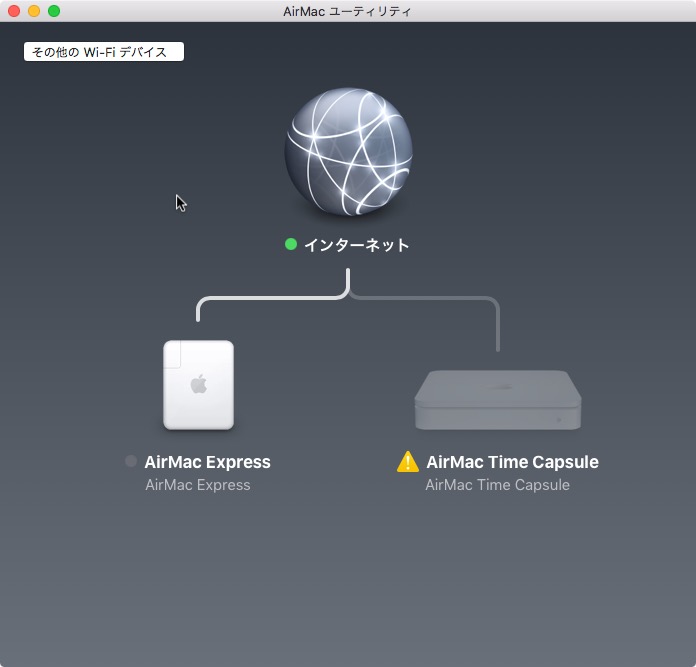The image size is (696, 667).
Task: Select the AirMac Time Capsule device icon
Action: click(x=498, y=400)
